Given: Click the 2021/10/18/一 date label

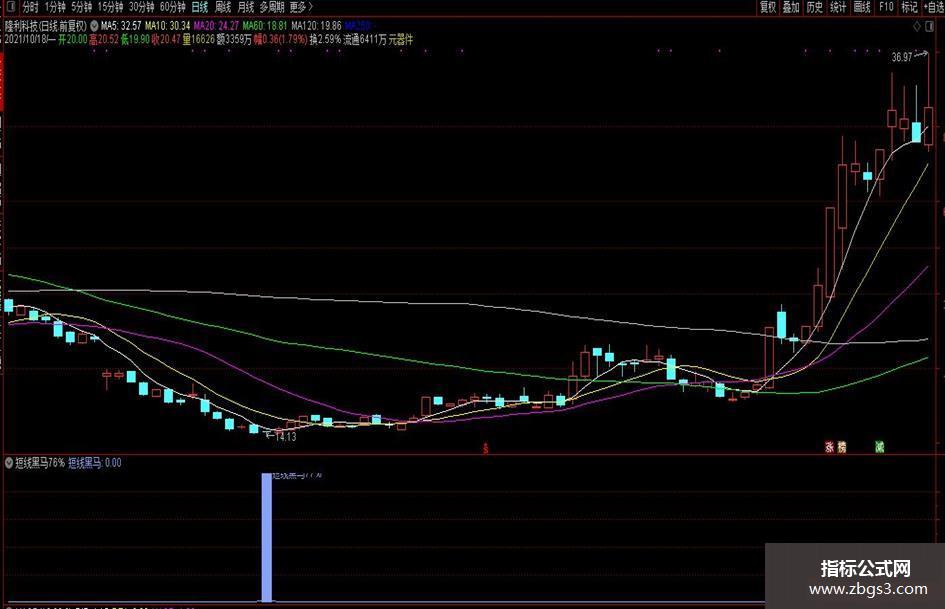Looking at the screenshot, I should click(30, 39).
